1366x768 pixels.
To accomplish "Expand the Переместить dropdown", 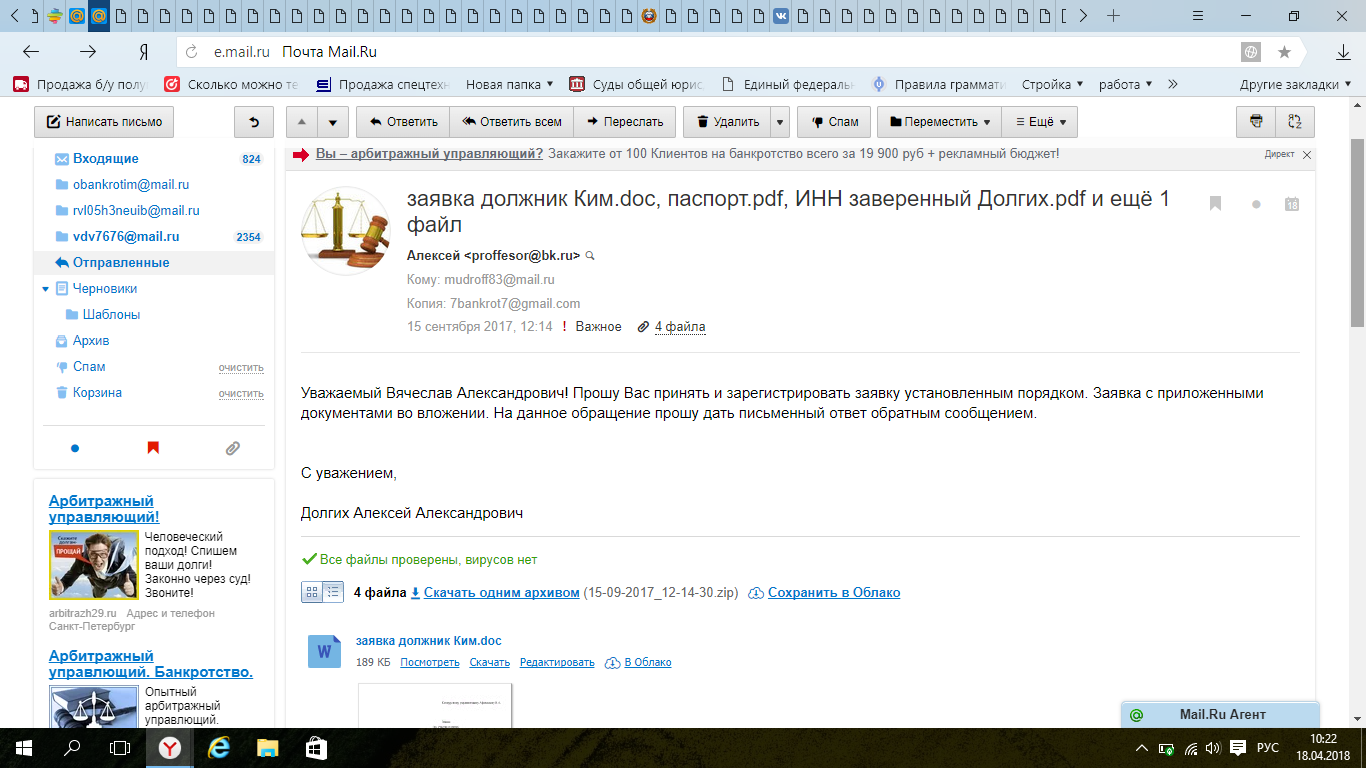I will click(939, 122).
